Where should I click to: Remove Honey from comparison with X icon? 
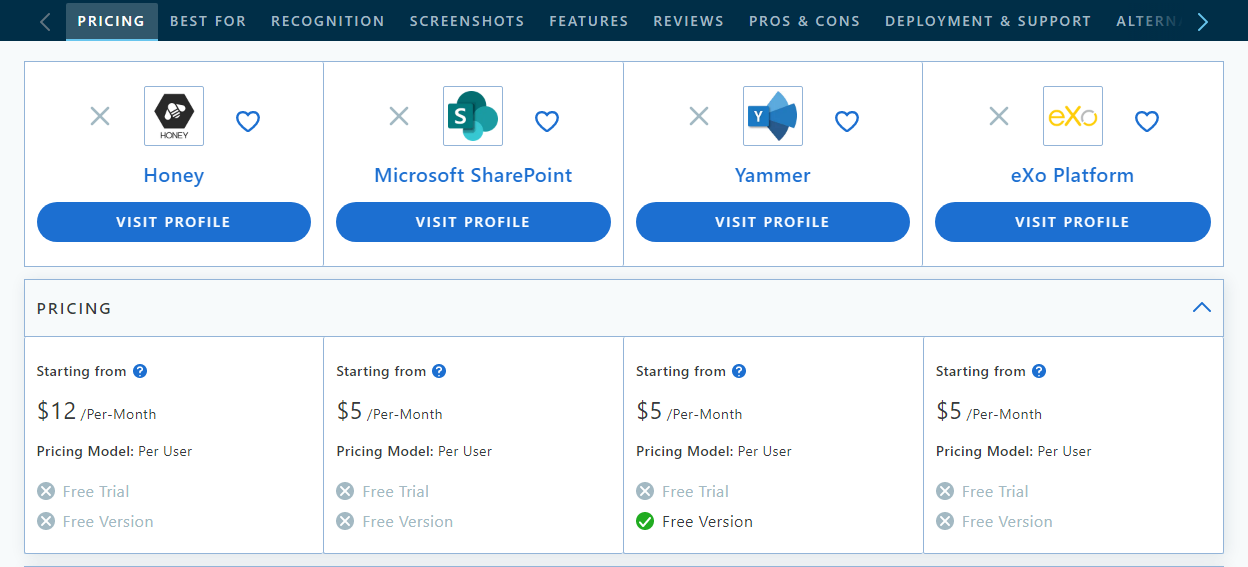pyautogui.click(x=100, y=116)
